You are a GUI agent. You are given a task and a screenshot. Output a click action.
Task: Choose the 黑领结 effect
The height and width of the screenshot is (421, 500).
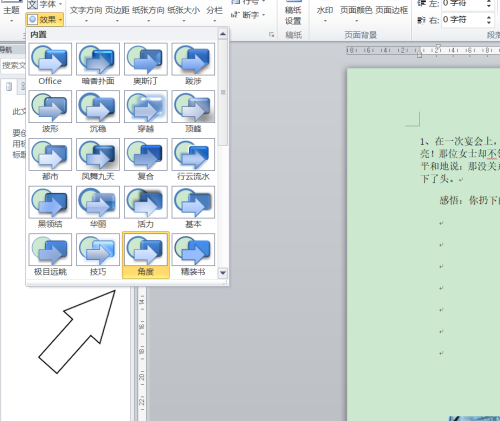coord(50,207)
